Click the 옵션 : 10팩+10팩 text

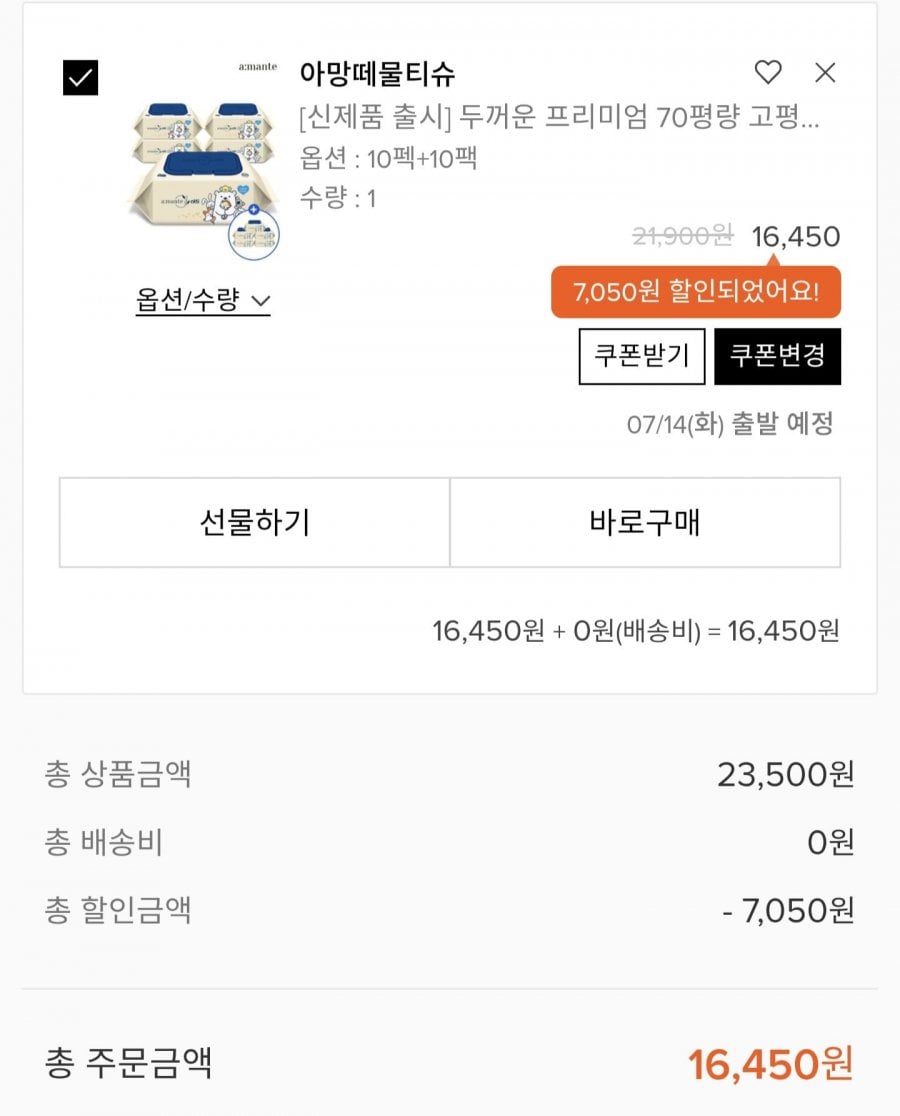point(388,158)
